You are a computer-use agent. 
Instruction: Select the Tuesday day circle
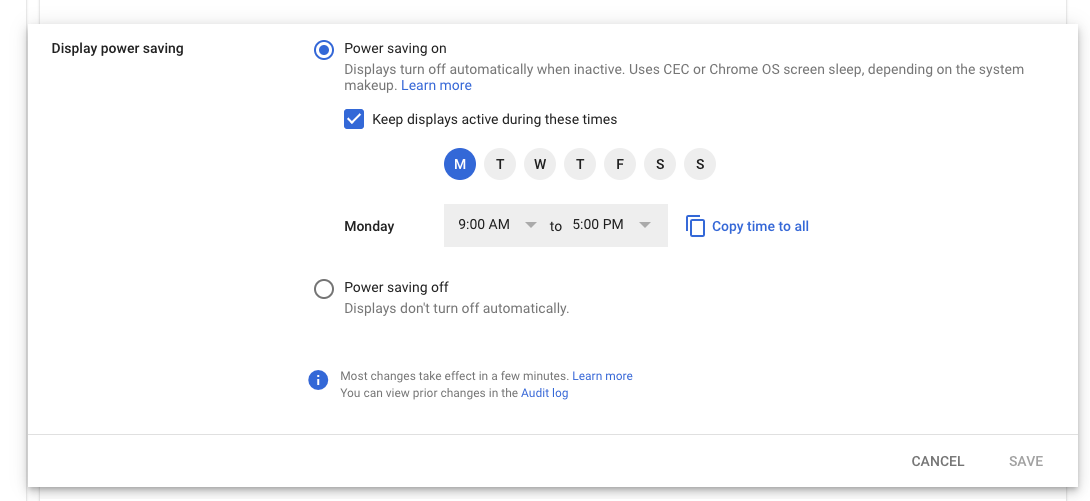(500, 165)
